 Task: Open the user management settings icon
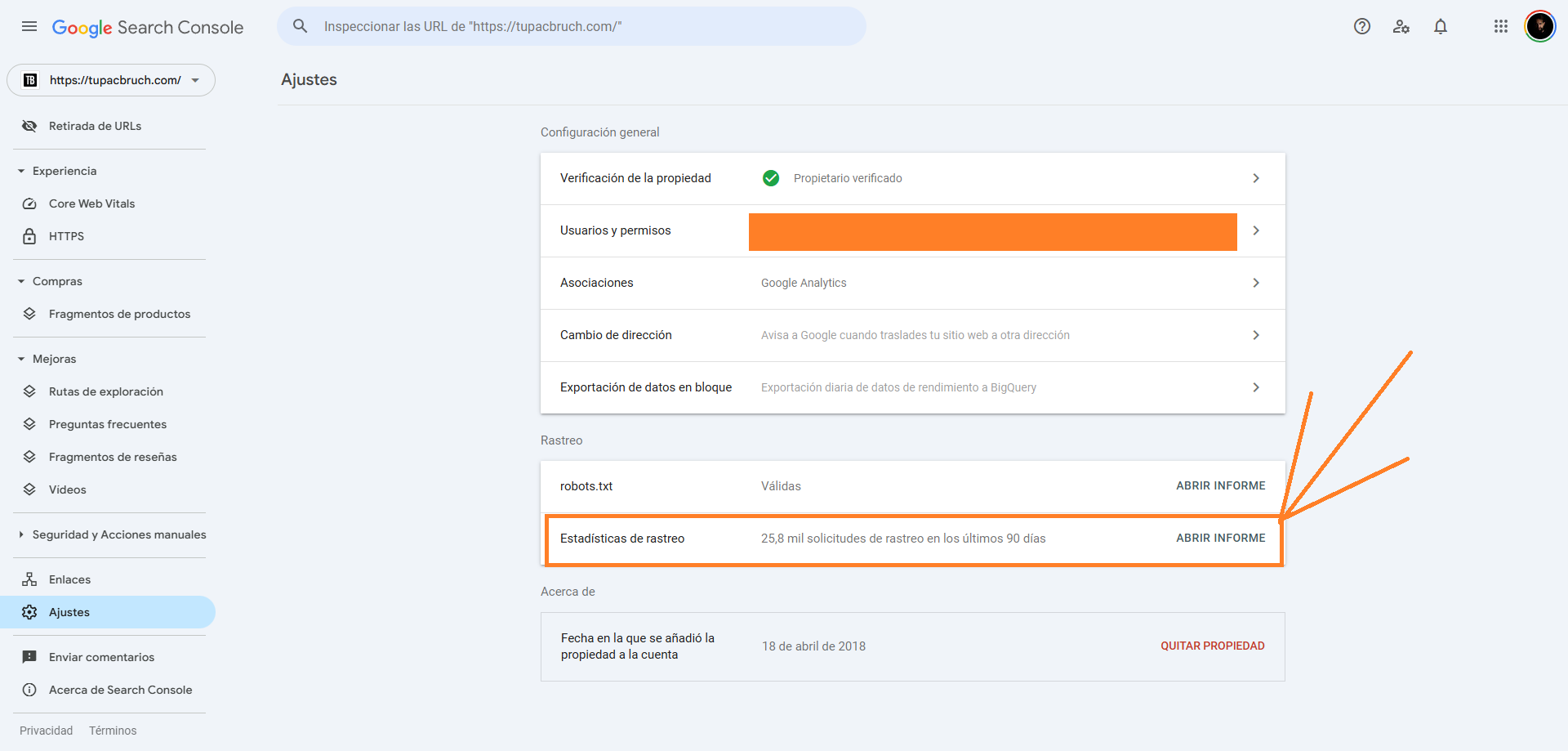(x=1401, y=26)
